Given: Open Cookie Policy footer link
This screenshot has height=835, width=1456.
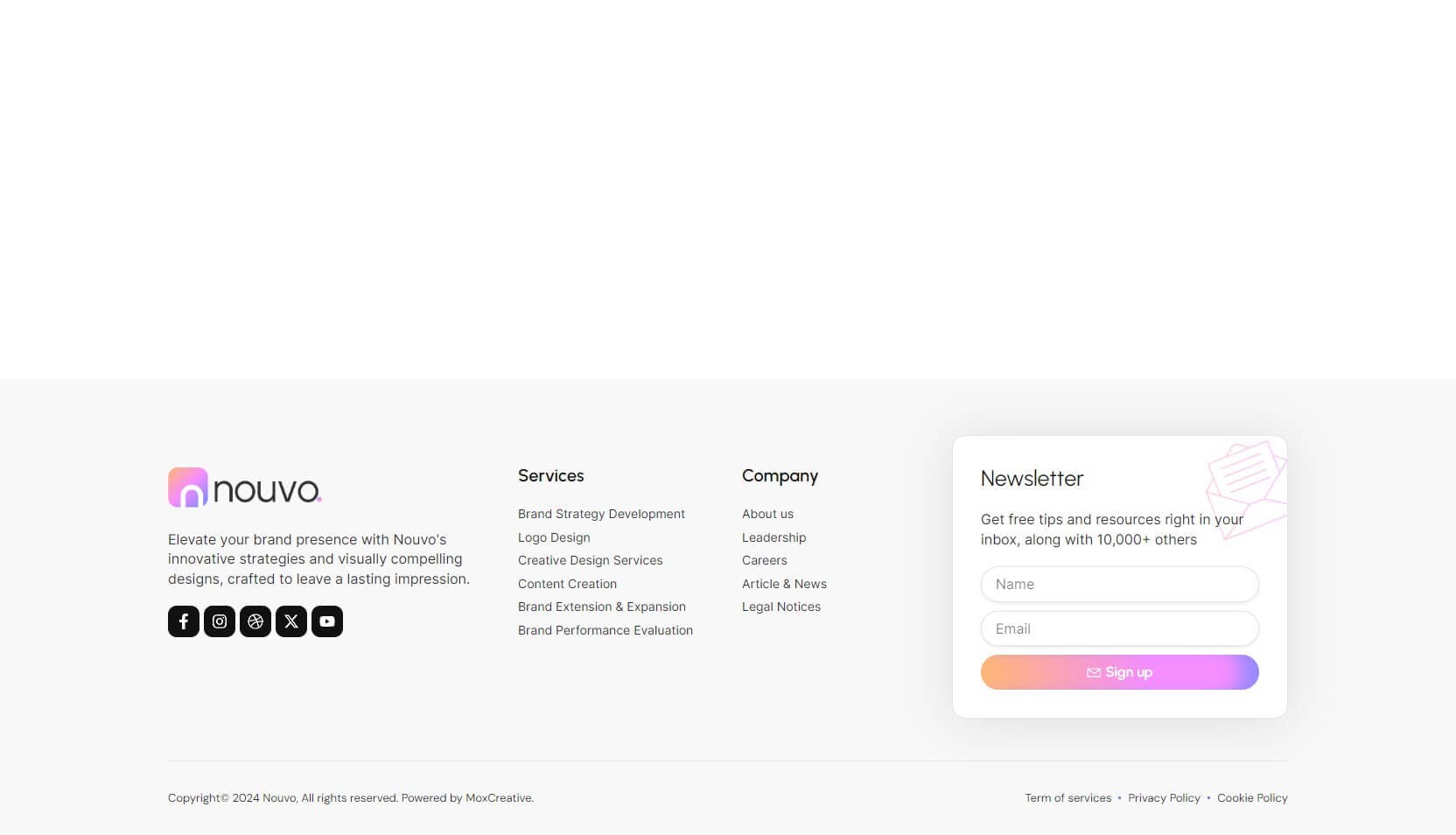Looking at the screenshot, I should (1252, 798).
